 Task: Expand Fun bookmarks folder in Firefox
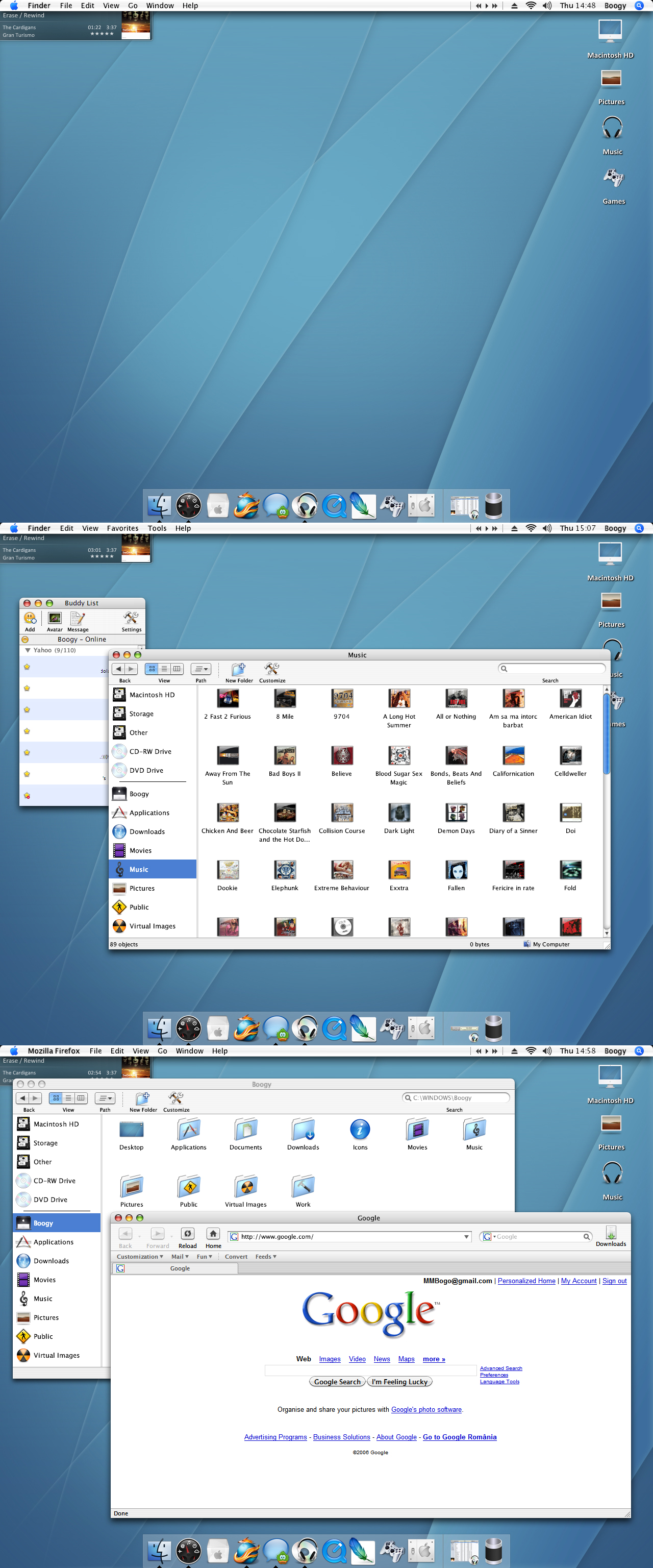coord(205,1256)
